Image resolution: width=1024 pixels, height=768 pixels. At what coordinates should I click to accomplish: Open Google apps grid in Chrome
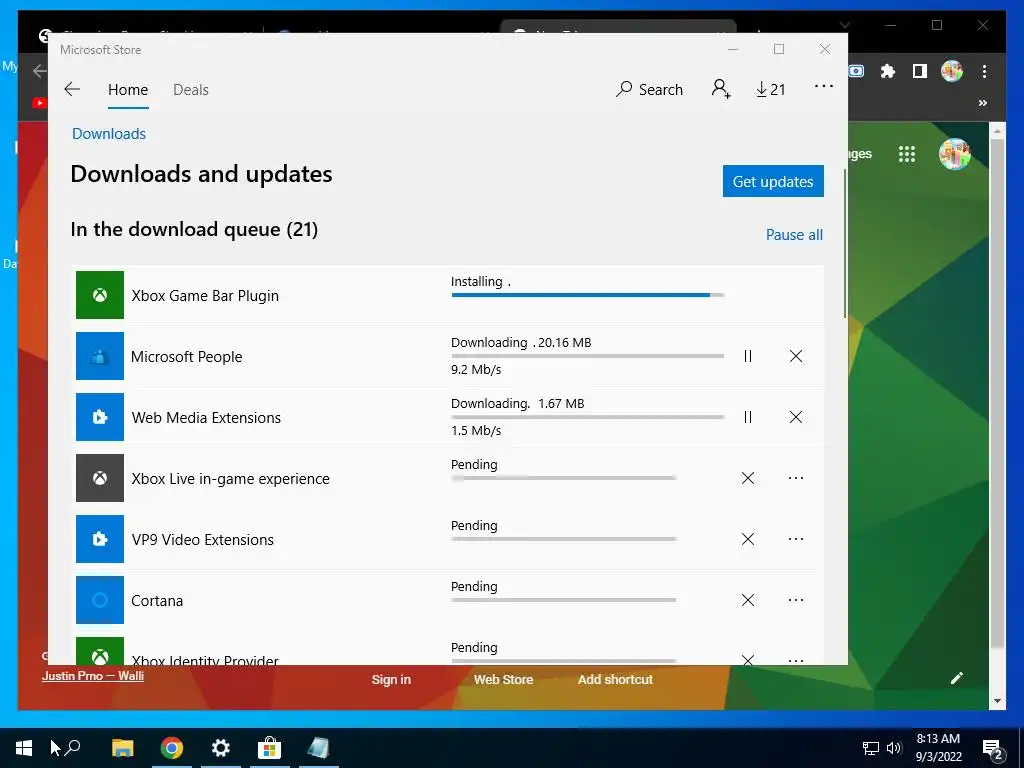(906, 154)
